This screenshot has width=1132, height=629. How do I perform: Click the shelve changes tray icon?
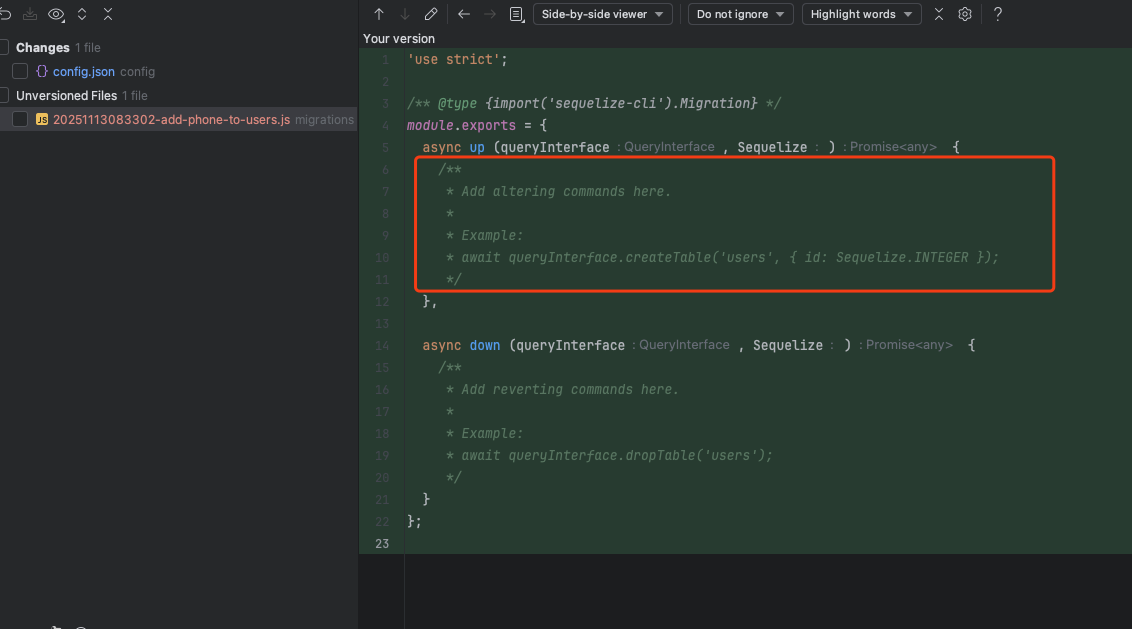30,14
